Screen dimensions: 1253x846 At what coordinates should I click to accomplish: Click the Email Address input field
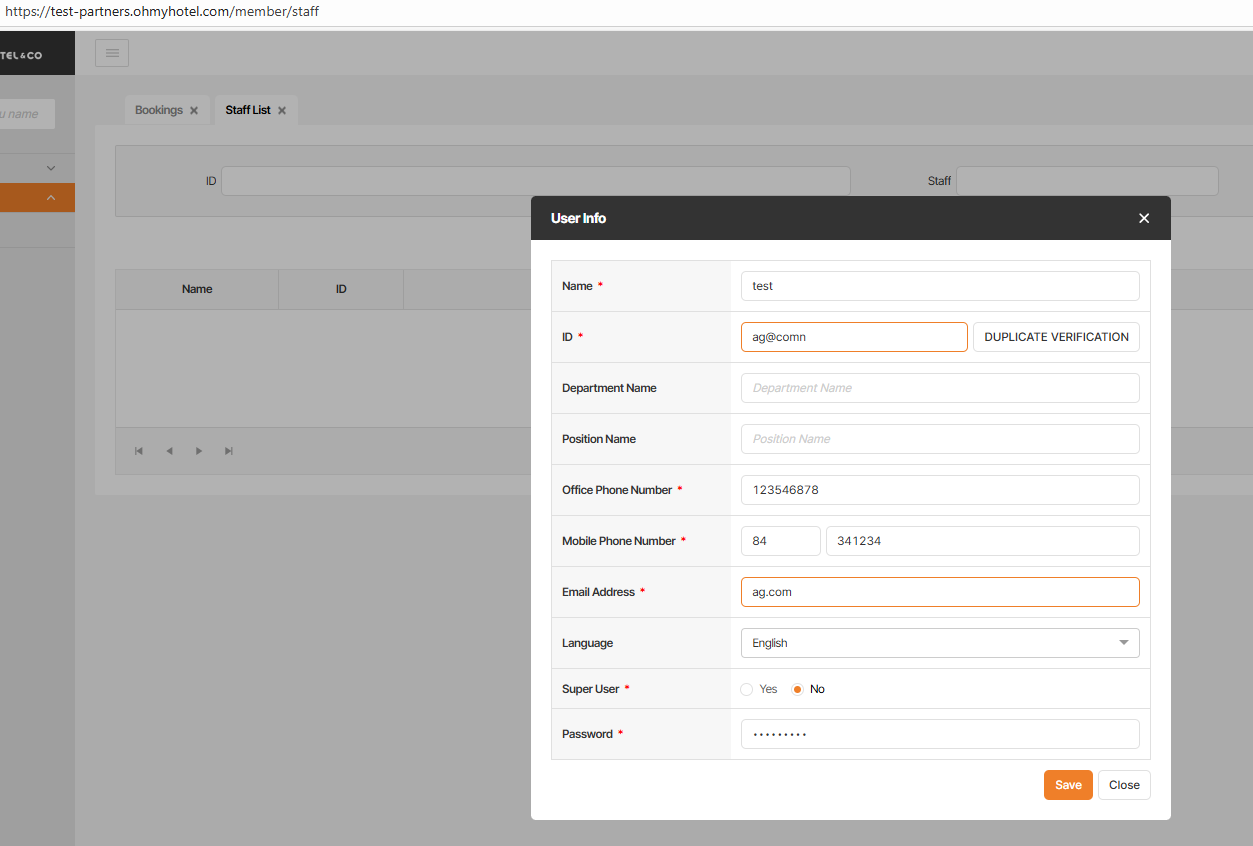coord(939,592)
